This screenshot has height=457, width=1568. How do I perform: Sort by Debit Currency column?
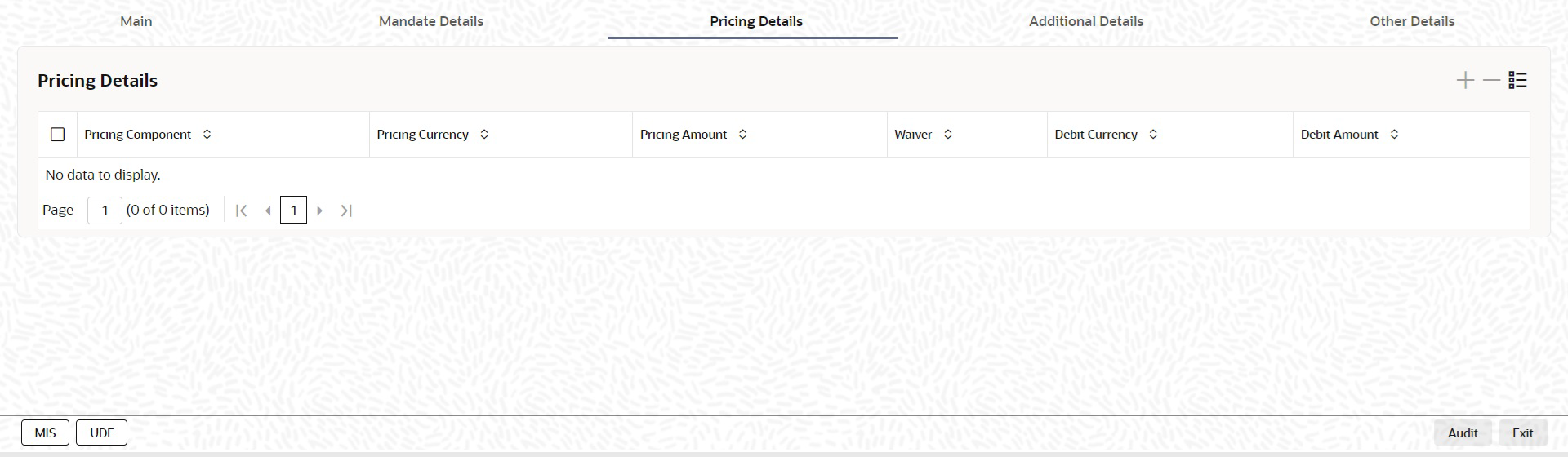(x=1153, y=135)
